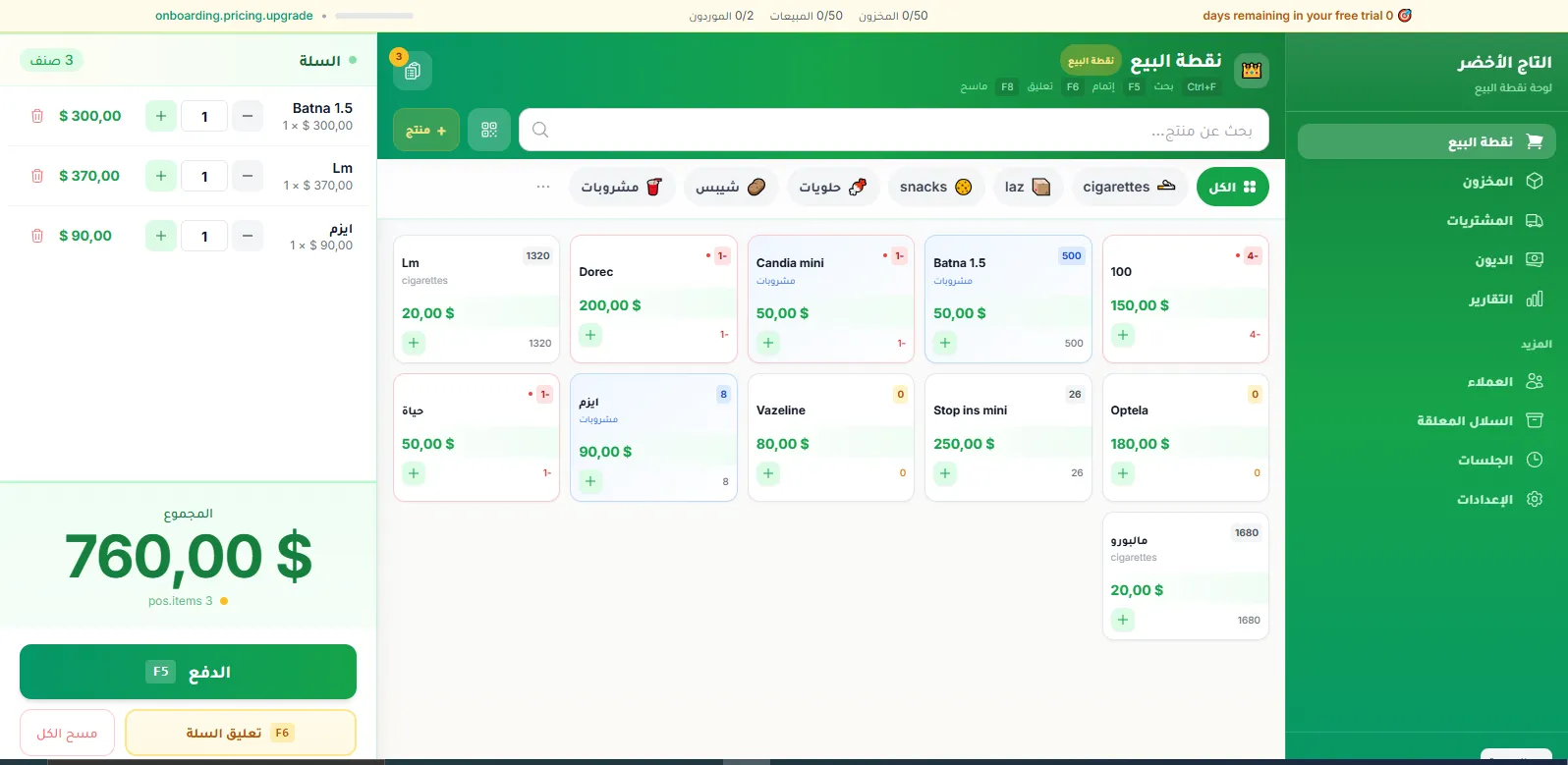Screen dimensions: 1568x765
Task: Open الديون in the sidebar
Action: coord(1427,259)
